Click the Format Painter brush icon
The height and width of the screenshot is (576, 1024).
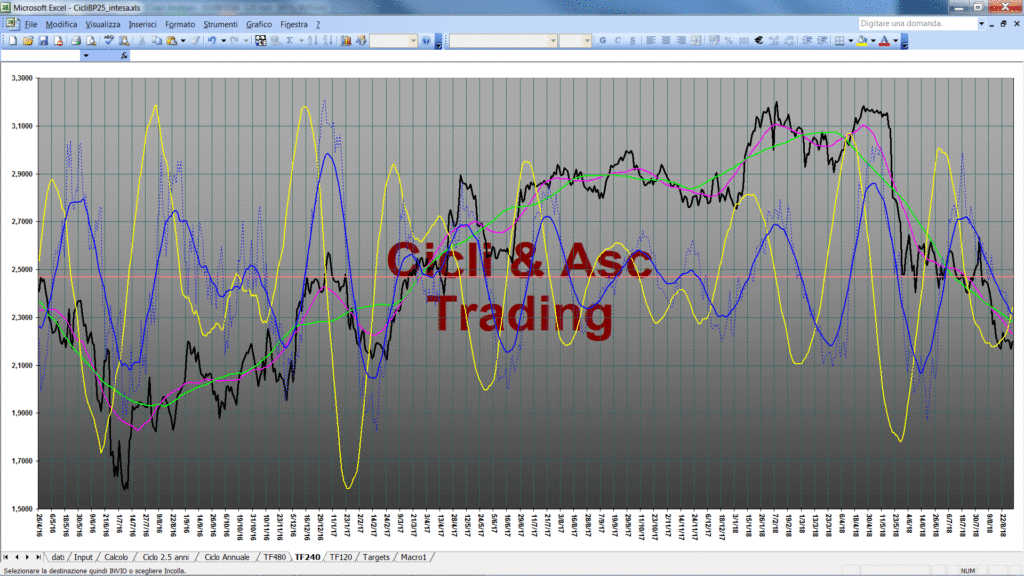pyautogui.click(x=195, y=40)
